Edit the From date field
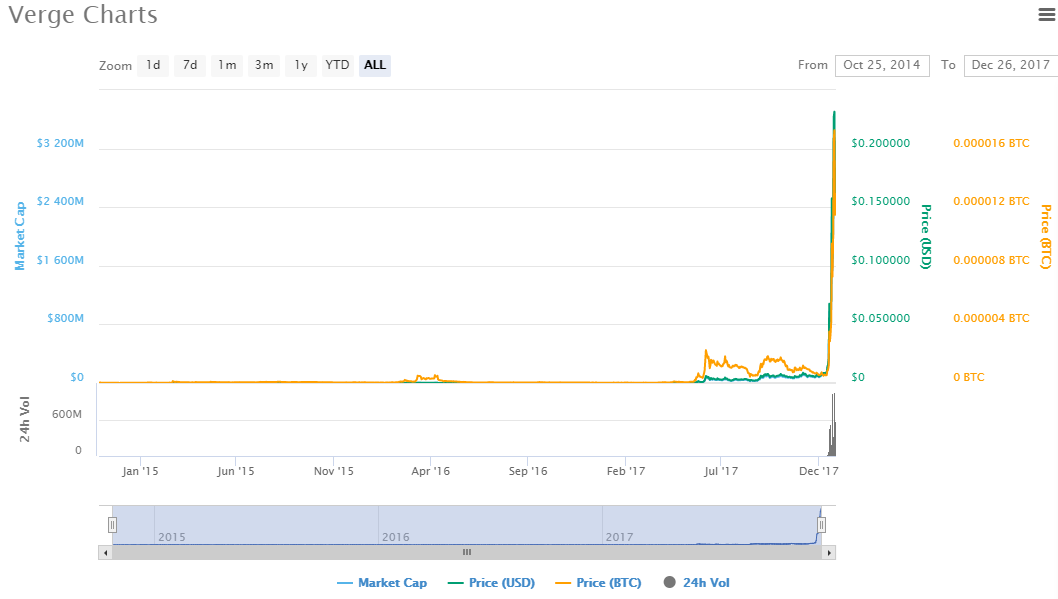 882,65
